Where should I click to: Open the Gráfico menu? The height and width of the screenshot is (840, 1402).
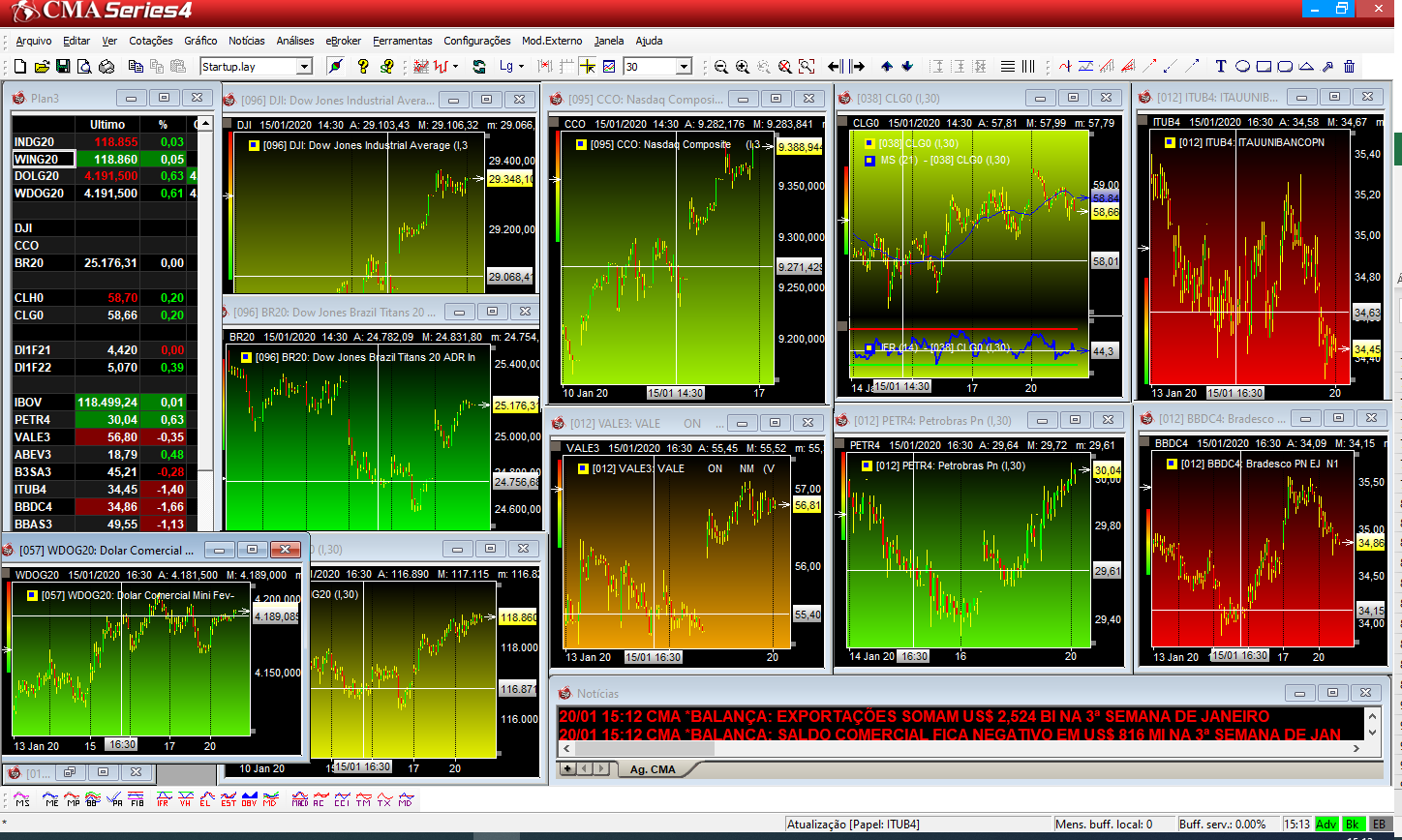pos(200,41)
